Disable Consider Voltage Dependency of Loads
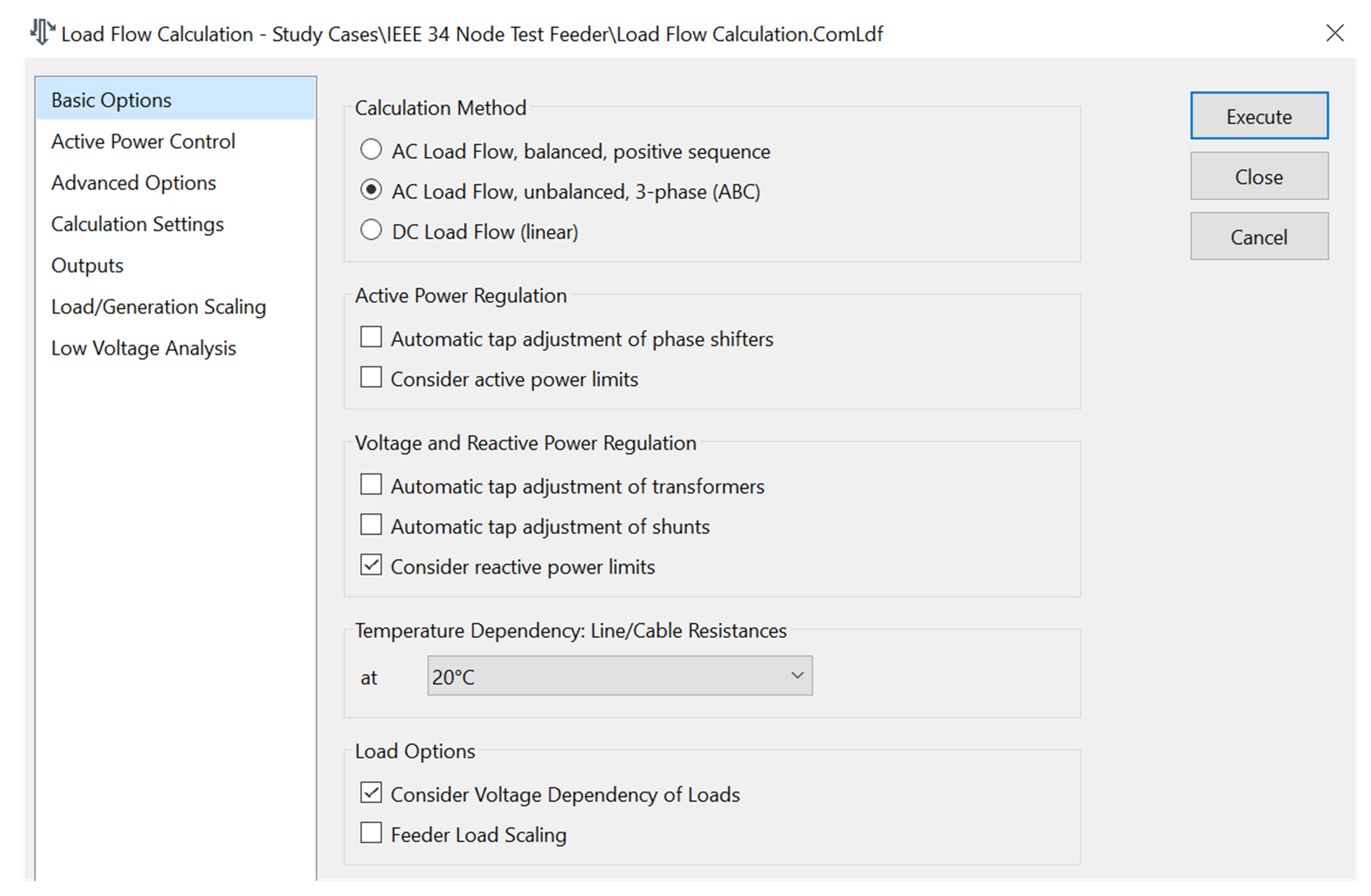This screenshot has height=896, width=1371. [371, 793]
